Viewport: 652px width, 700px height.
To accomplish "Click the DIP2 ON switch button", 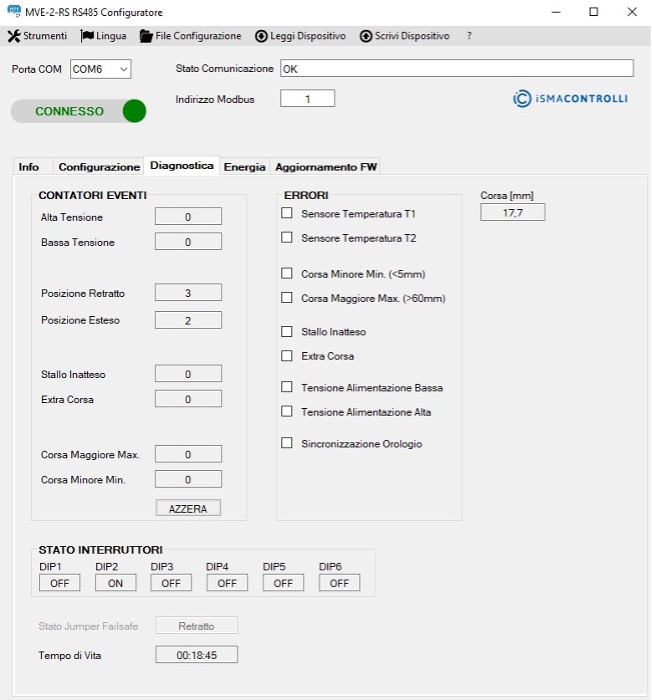I will 115,583.
